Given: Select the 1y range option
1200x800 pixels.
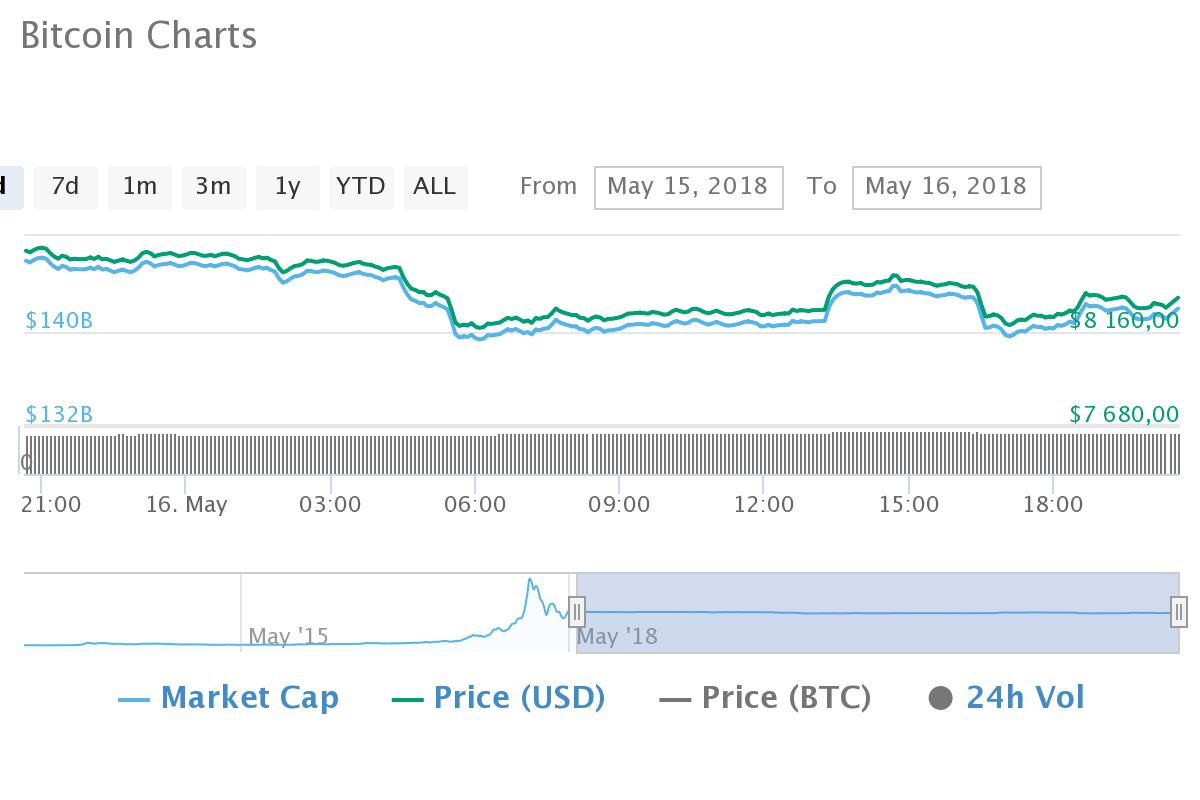Looking at the screenshot, I should click(287, 187).
